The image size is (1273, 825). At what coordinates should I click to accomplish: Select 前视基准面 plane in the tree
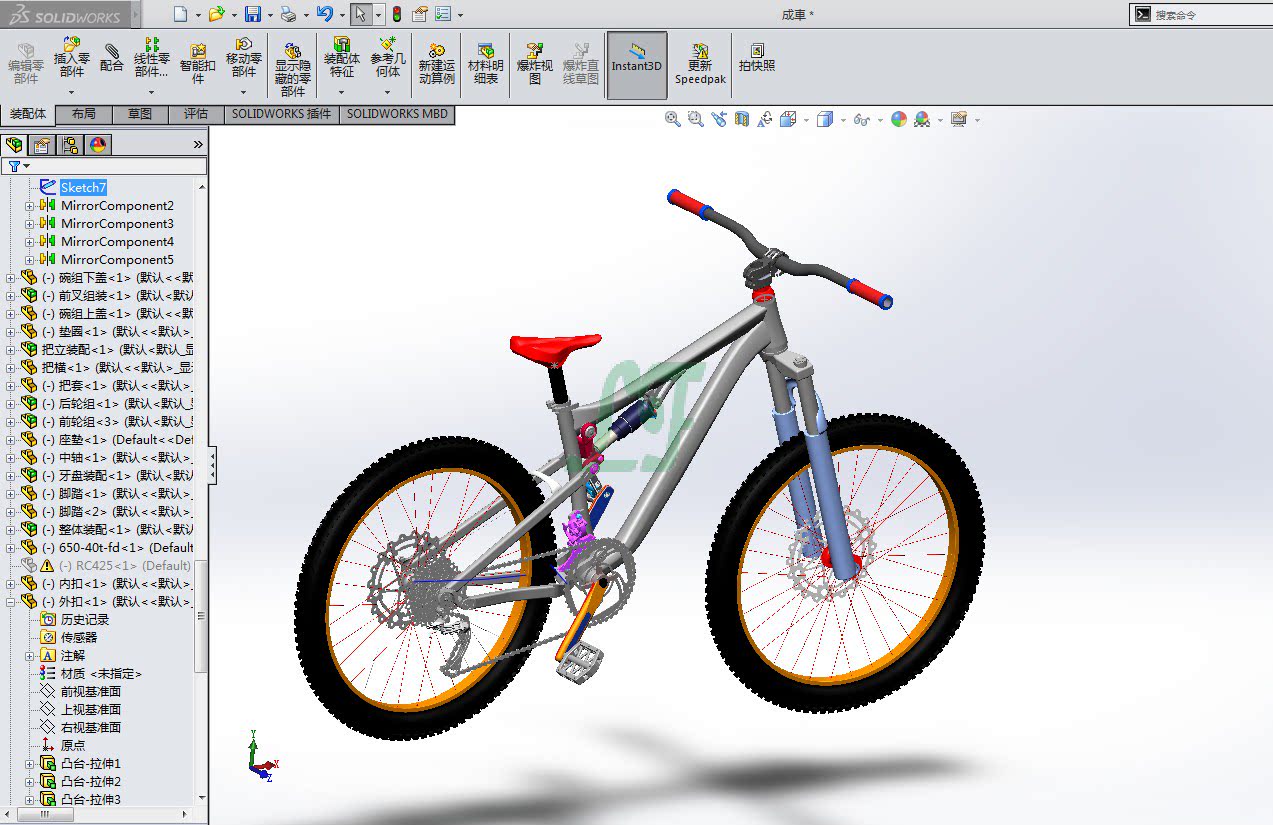click(x=91, y=692)
